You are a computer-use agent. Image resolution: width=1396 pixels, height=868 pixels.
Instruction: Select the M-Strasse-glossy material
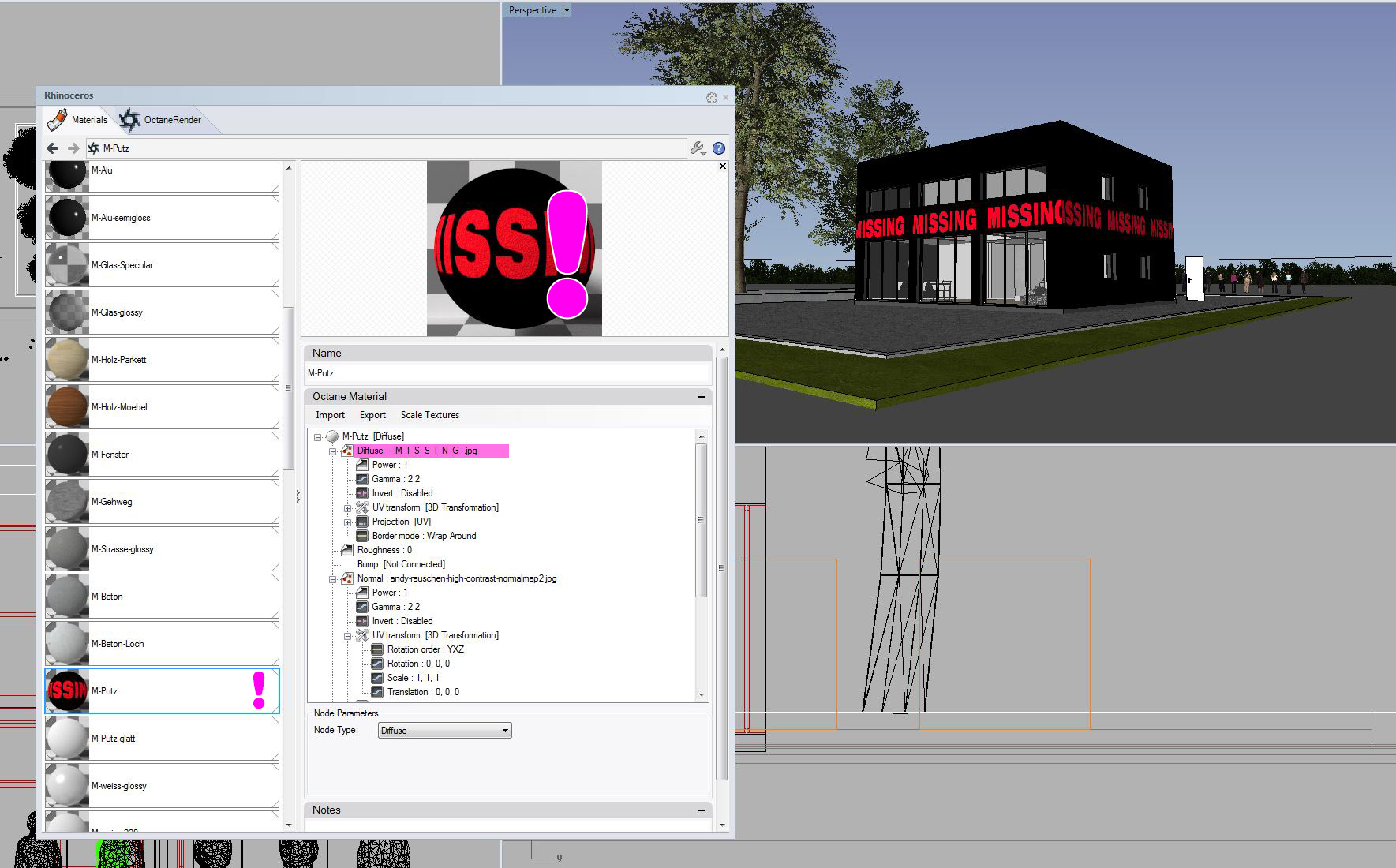click(162, 549)
